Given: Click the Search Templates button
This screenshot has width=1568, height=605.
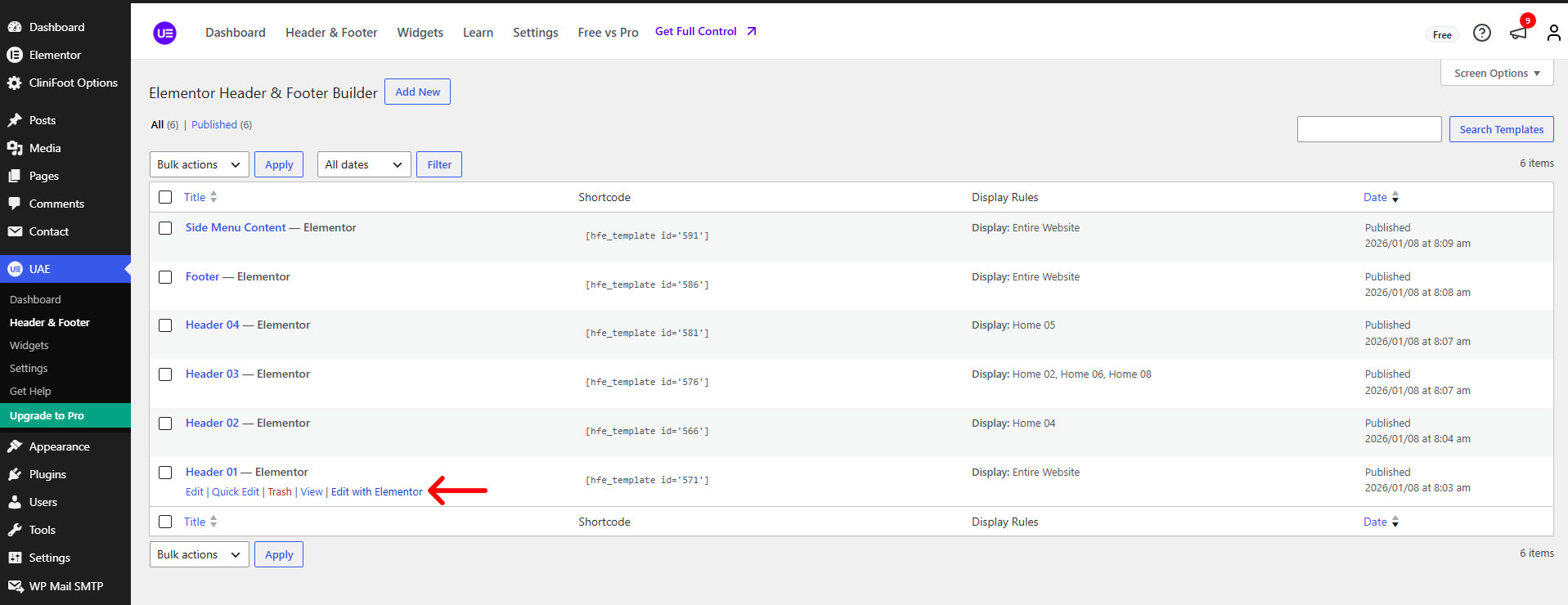Looking at the screenshot, I should tap(1501, 129).
